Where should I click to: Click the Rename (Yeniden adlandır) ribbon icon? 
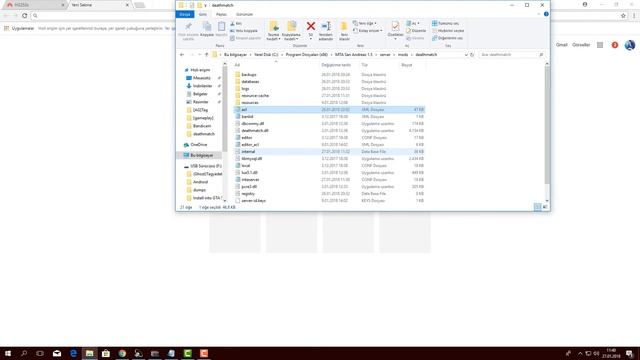326,31
